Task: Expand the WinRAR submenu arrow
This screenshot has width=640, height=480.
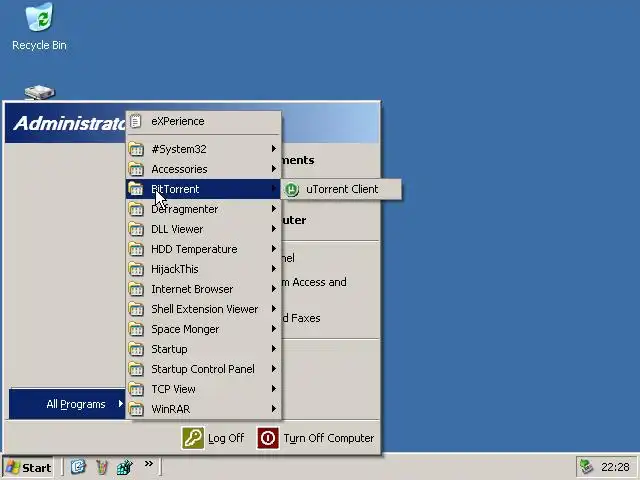Action: (x=274, y=409)
